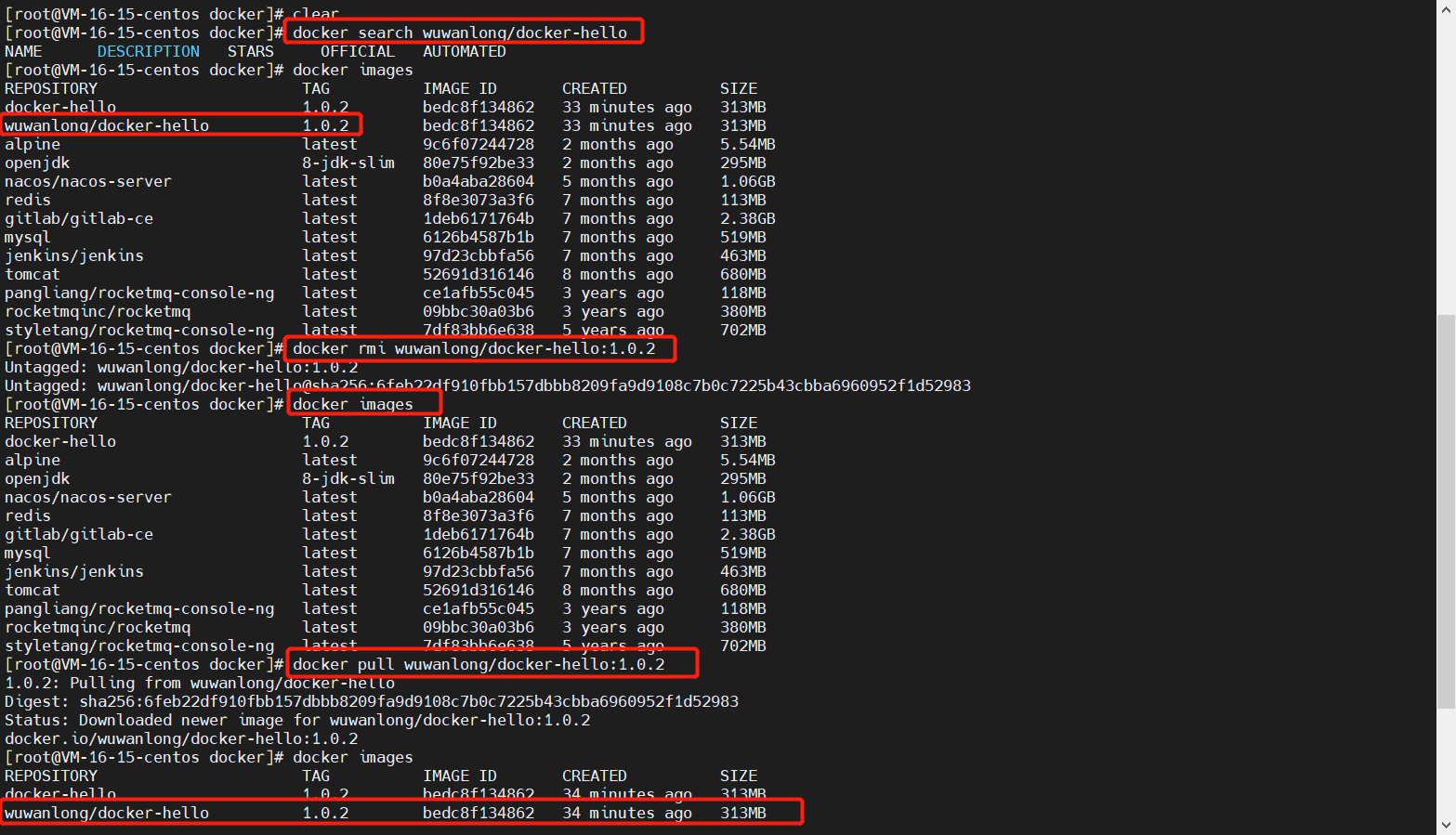This screenshot has width=1456, height=835.
Task: Click the terminal's vertical scrollbar thumb
Action: (1446, 512)
